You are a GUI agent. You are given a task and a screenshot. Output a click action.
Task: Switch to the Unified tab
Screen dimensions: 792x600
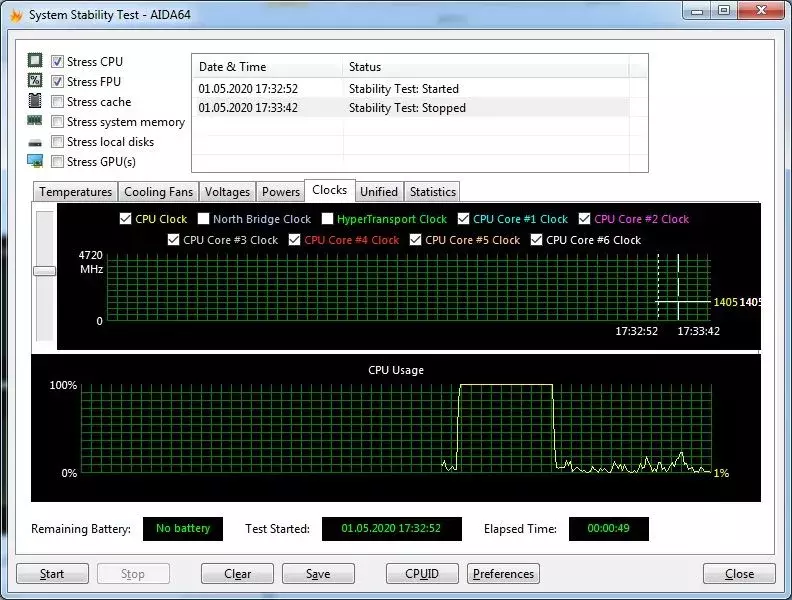click(379, 192)
